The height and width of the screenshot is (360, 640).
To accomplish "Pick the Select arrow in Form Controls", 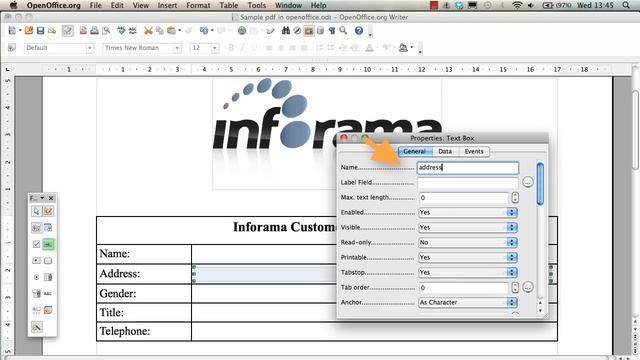I will pyautogui.click(x=36, y=211).
